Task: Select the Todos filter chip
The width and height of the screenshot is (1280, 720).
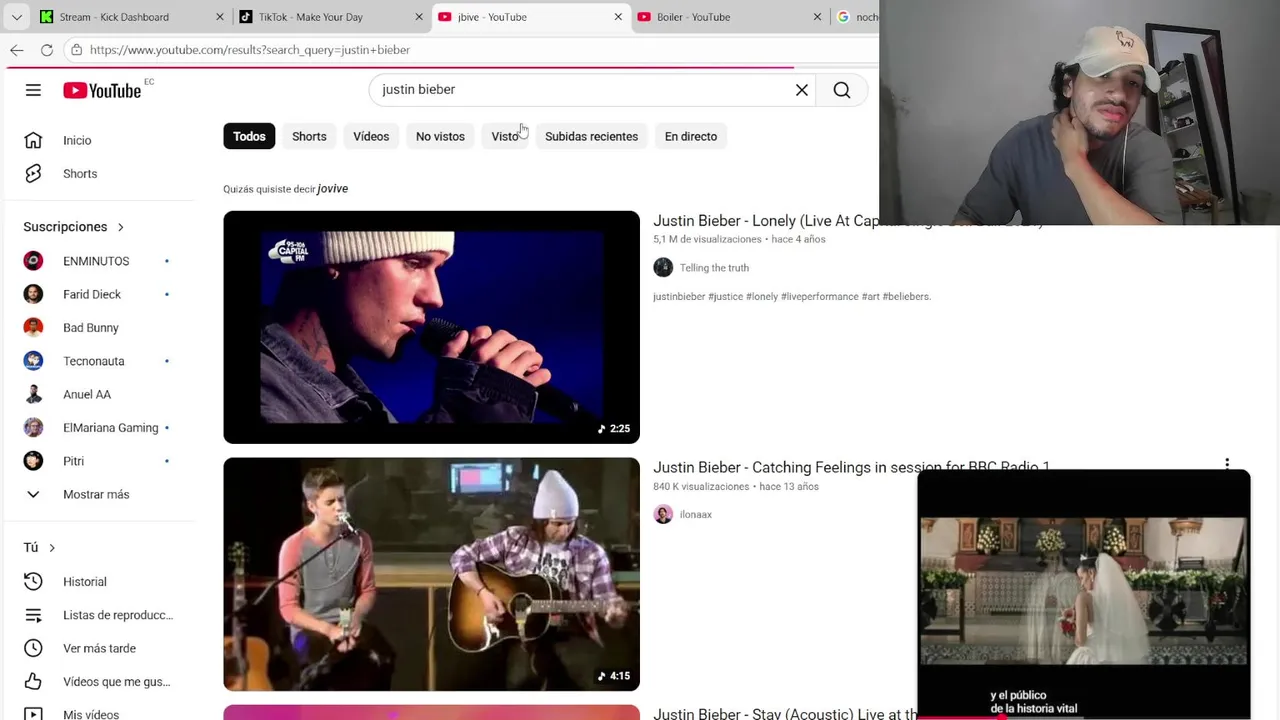Action: pyautogui.click(x=249, y=136)
